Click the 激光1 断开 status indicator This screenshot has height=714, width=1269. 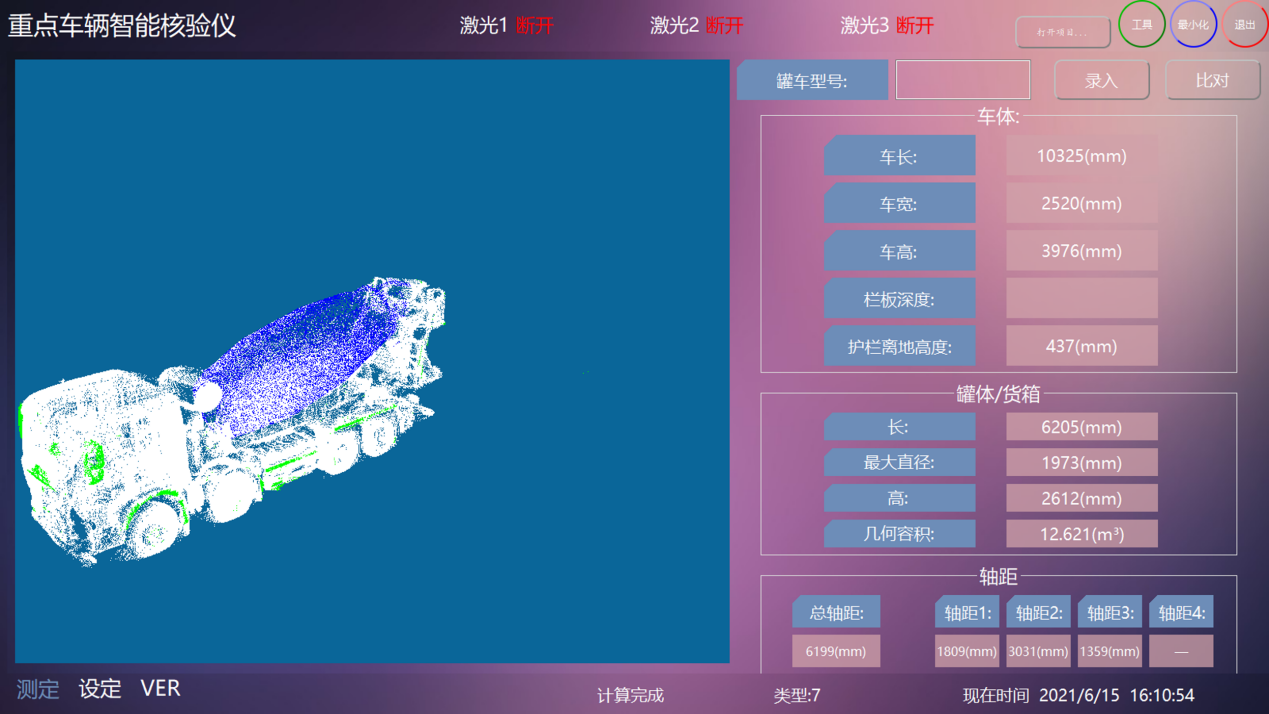(x=506, y=26)
